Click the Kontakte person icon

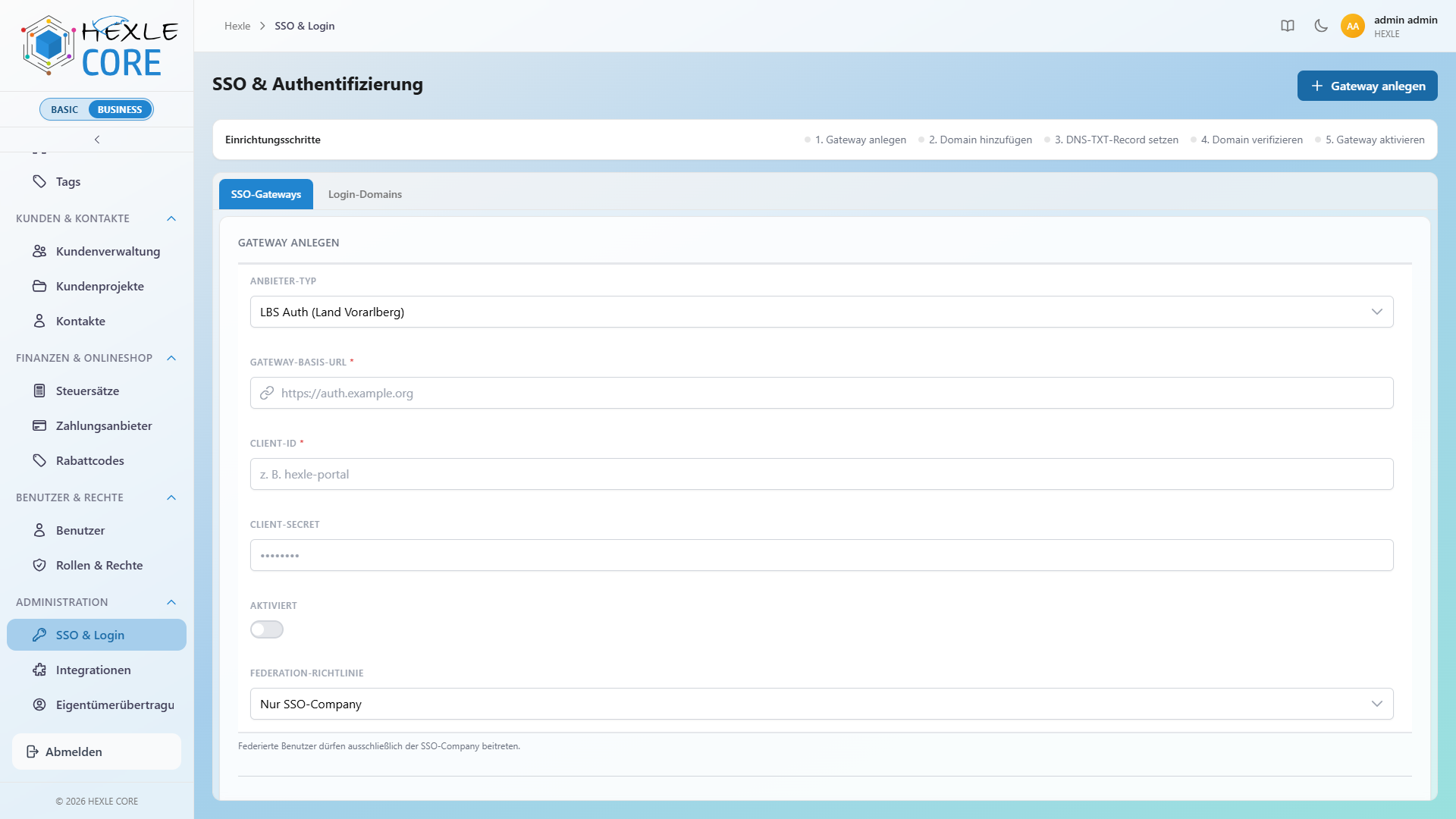coord(39,321)
